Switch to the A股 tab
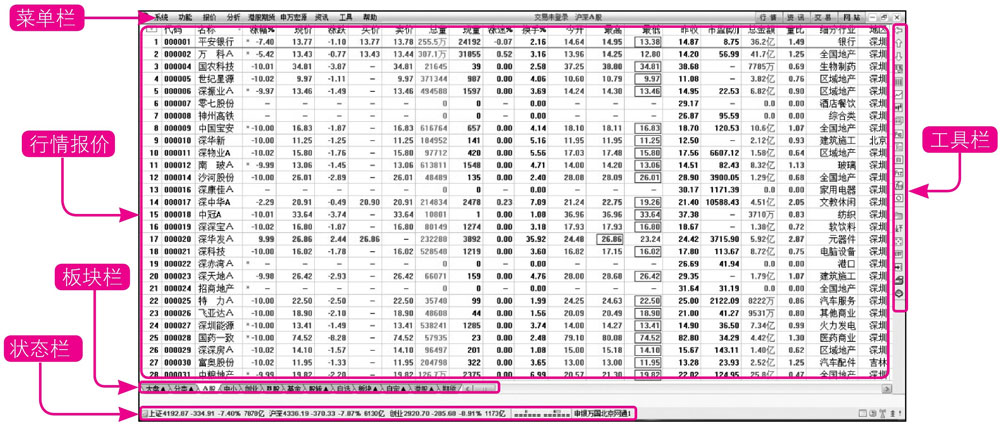Image resolution: width=1000 pixels, height=424 pixels. coord(209,386)
